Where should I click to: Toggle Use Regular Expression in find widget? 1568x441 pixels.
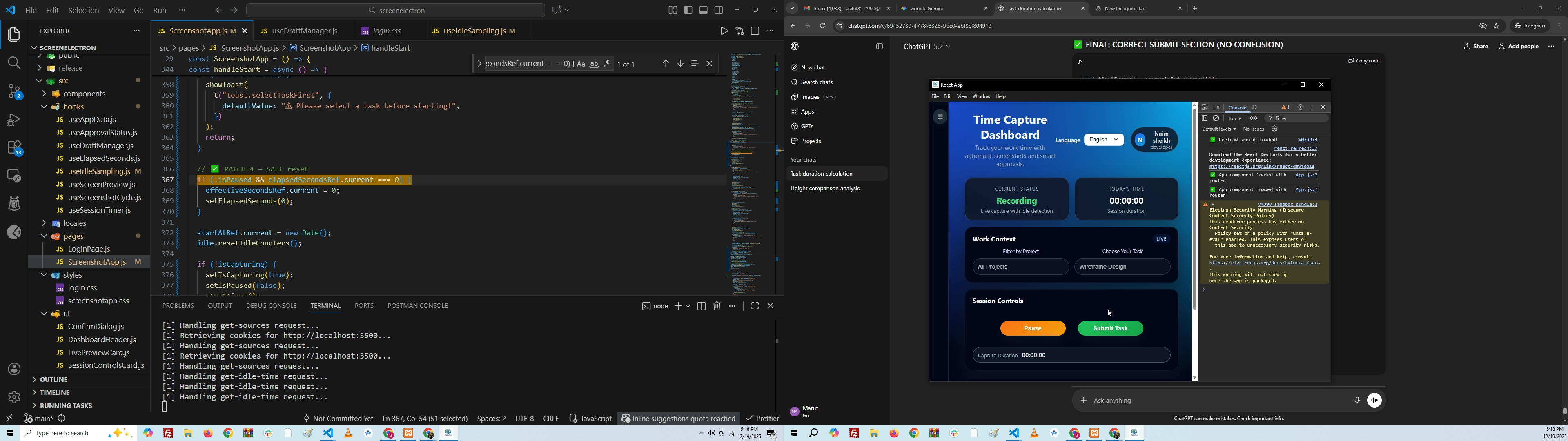click(608, 64)
